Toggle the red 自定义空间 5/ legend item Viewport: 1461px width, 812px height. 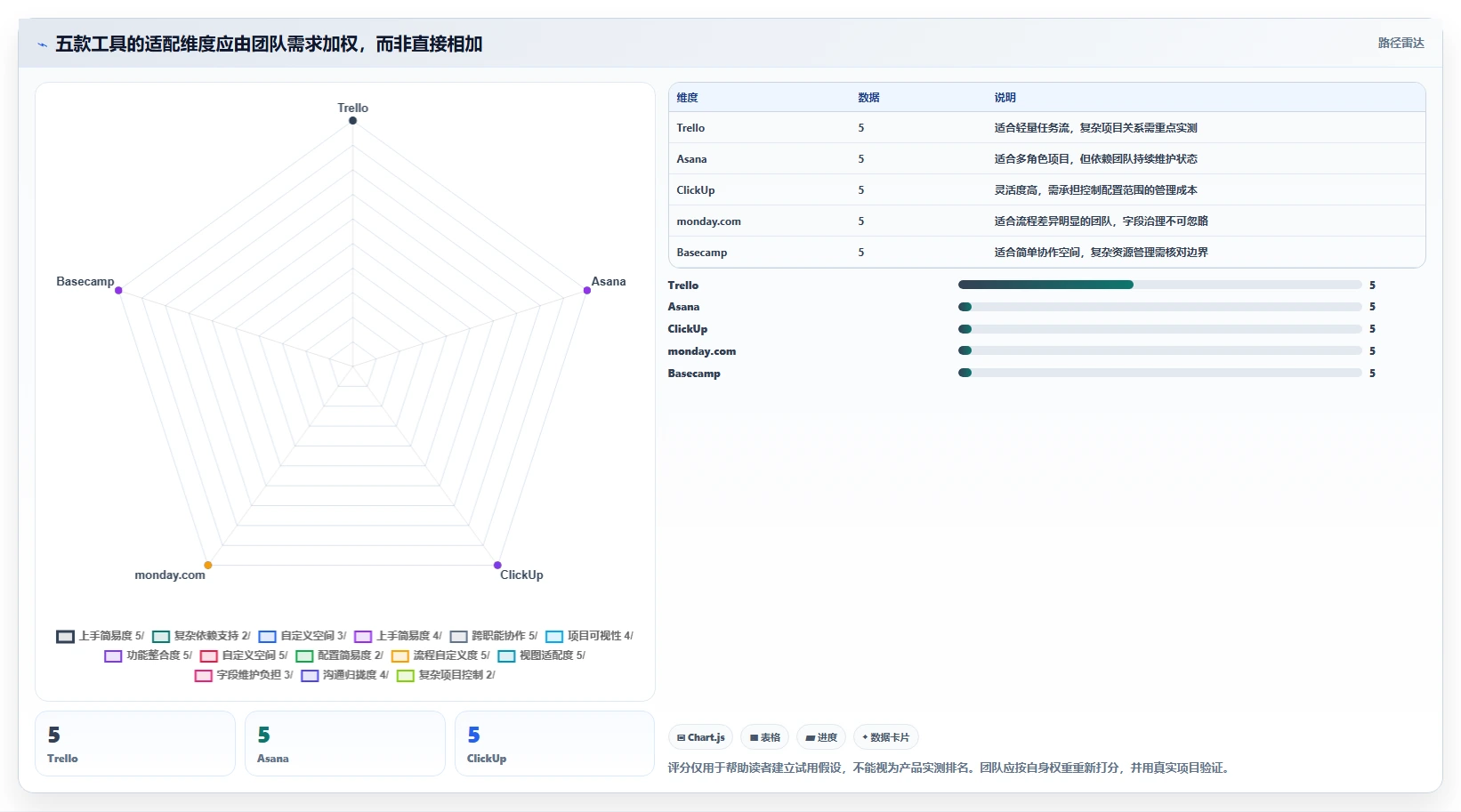[244, 655]
